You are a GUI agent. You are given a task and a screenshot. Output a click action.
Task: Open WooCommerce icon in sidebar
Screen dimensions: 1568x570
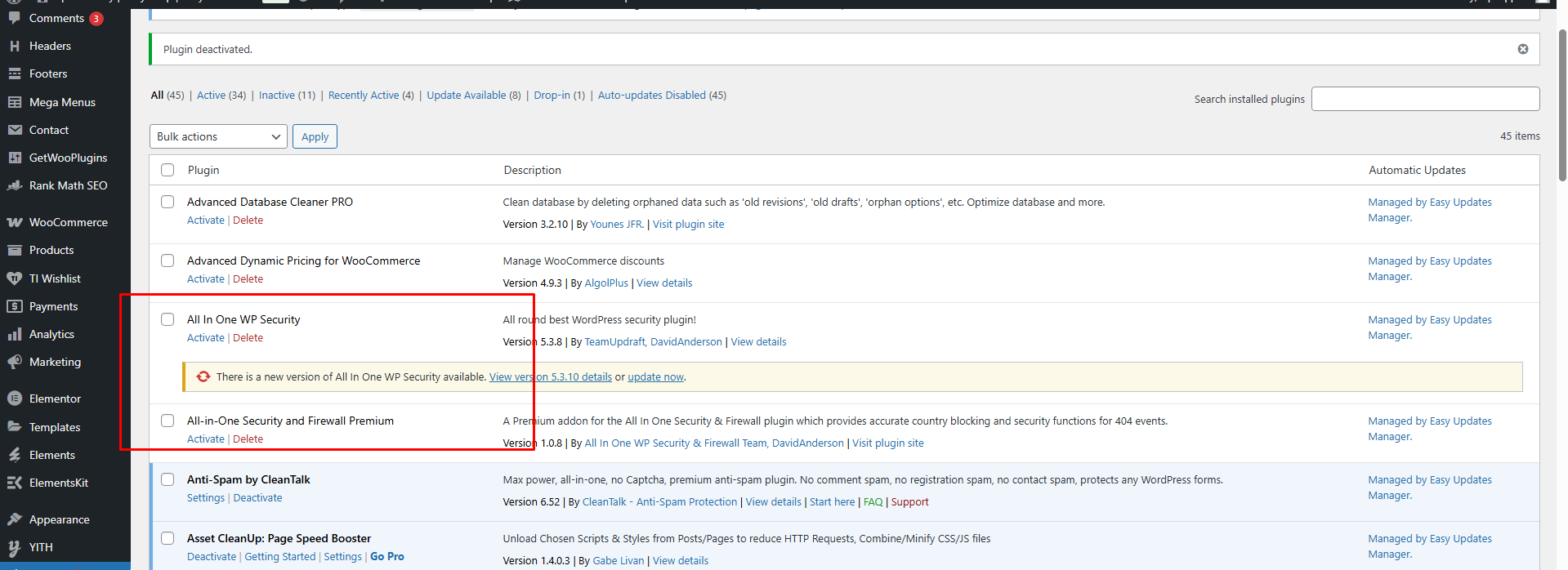(x=15, y=222)
